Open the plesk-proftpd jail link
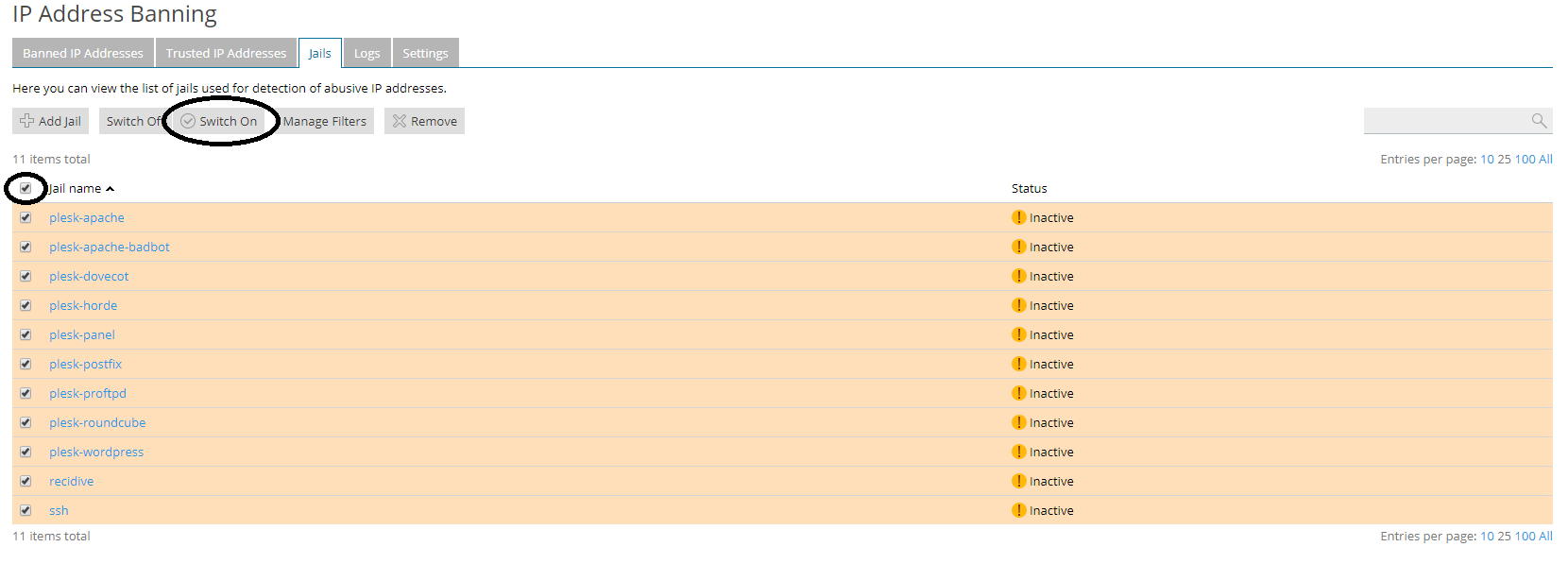 click(x=88, y=393)
